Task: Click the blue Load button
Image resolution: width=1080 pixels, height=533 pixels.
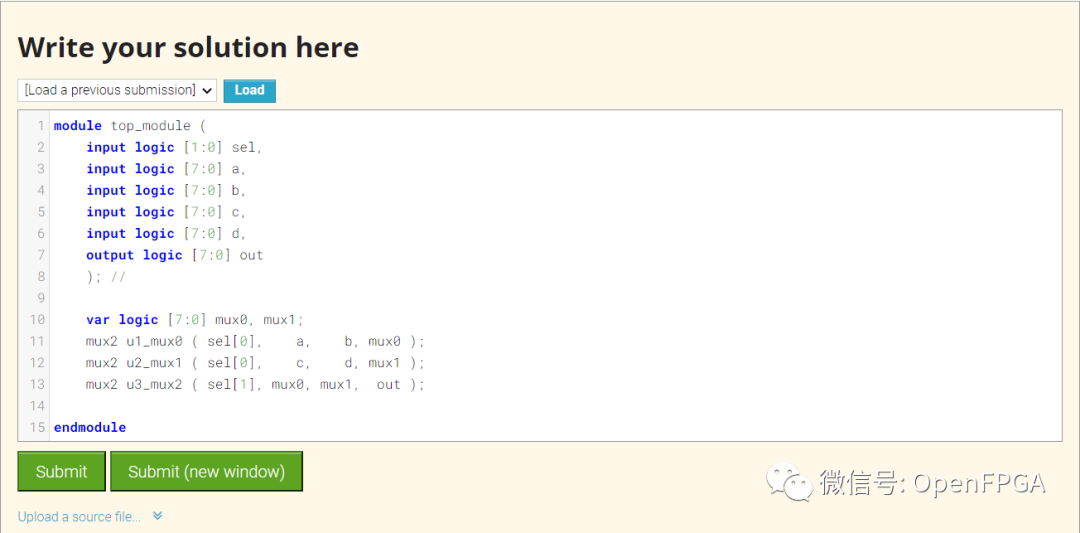Action: coord(249,90)
